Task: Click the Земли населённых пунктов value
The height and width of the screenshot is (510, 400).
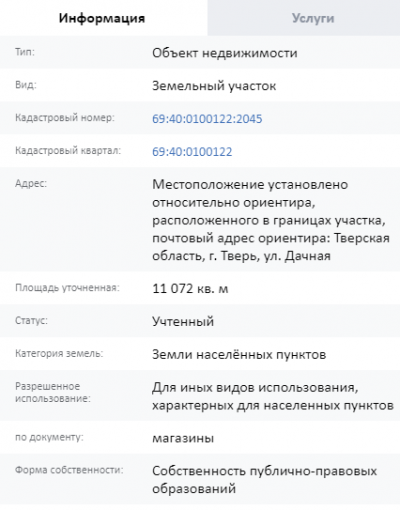Action: click(239, 354)
